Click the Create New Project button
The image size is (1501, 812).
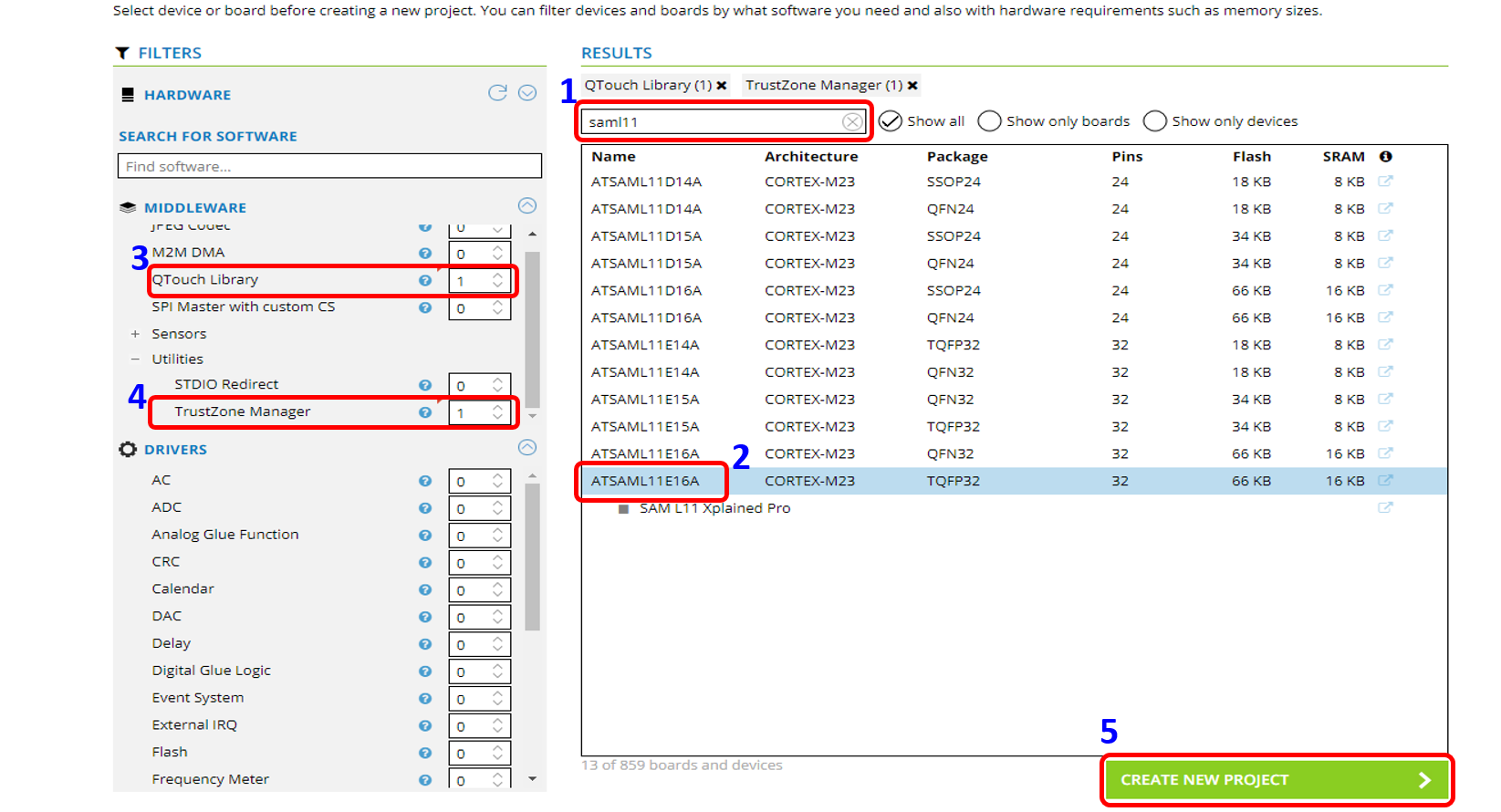(1276, 780)
